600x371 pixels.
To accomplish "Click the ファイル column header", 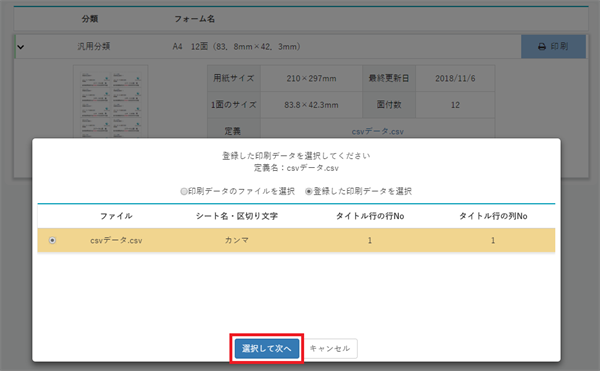I will (116, 216).
